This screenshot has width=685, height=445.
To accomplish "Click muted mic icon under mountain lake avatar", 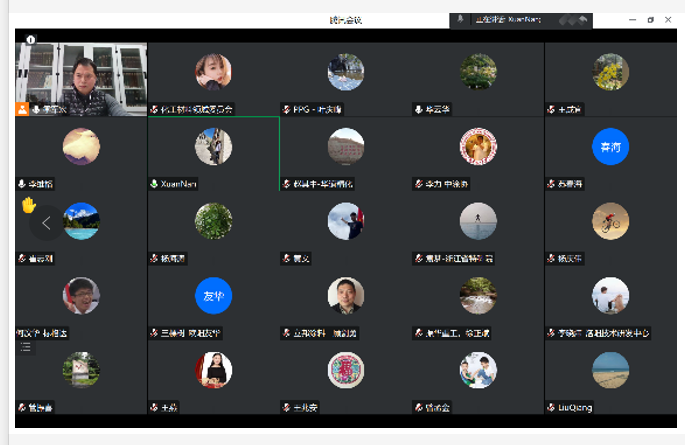I will pyautogui.click(x=22, y=259).
